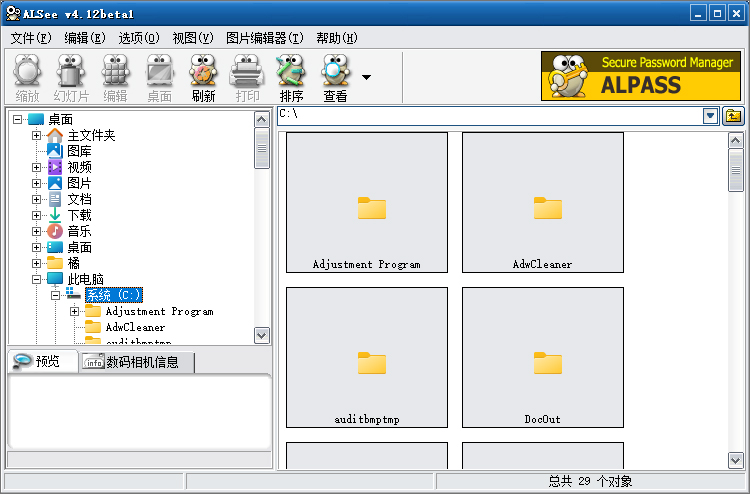Click the View (查看) toolbar icon
Viewport: 750px width, 494px height.
tap(335, 78)
